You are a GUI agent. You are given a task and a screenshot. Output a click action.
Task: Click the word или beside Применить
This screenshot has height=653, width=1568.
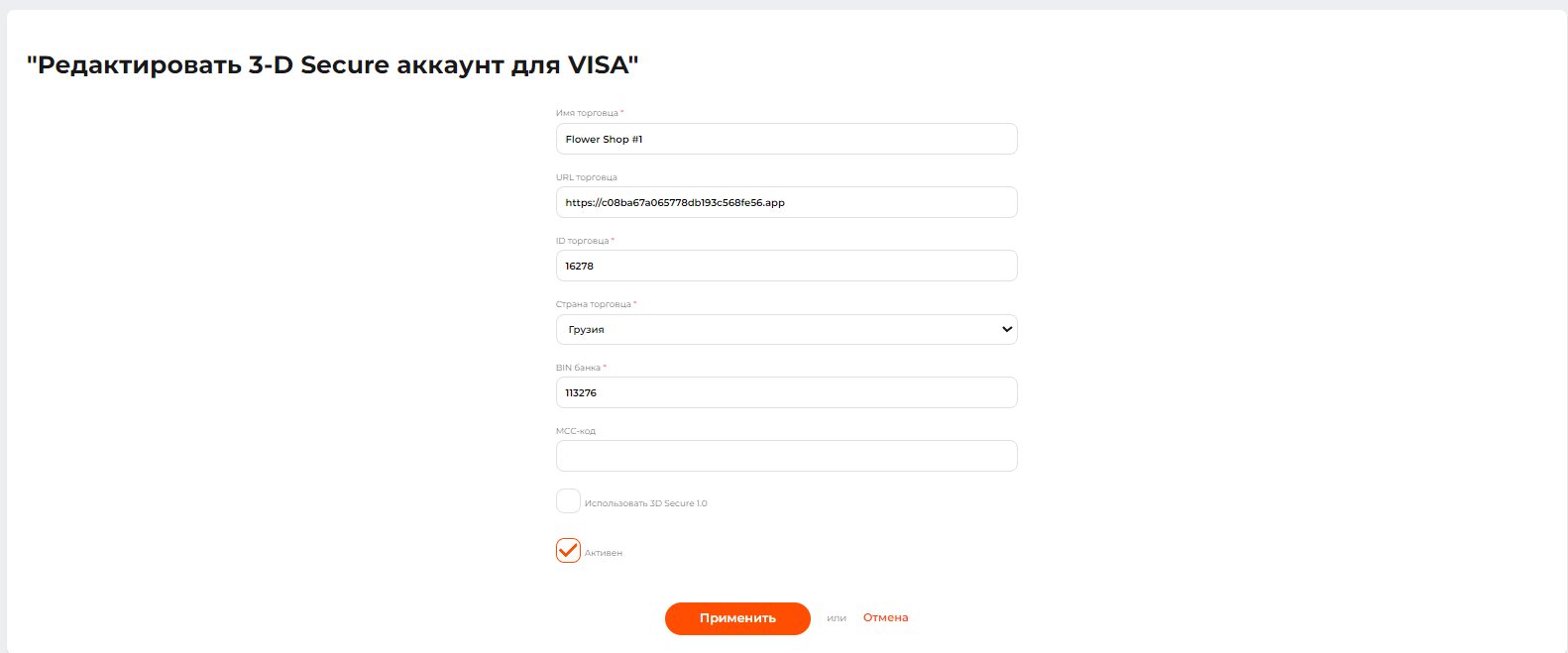[x=837, y=618]
